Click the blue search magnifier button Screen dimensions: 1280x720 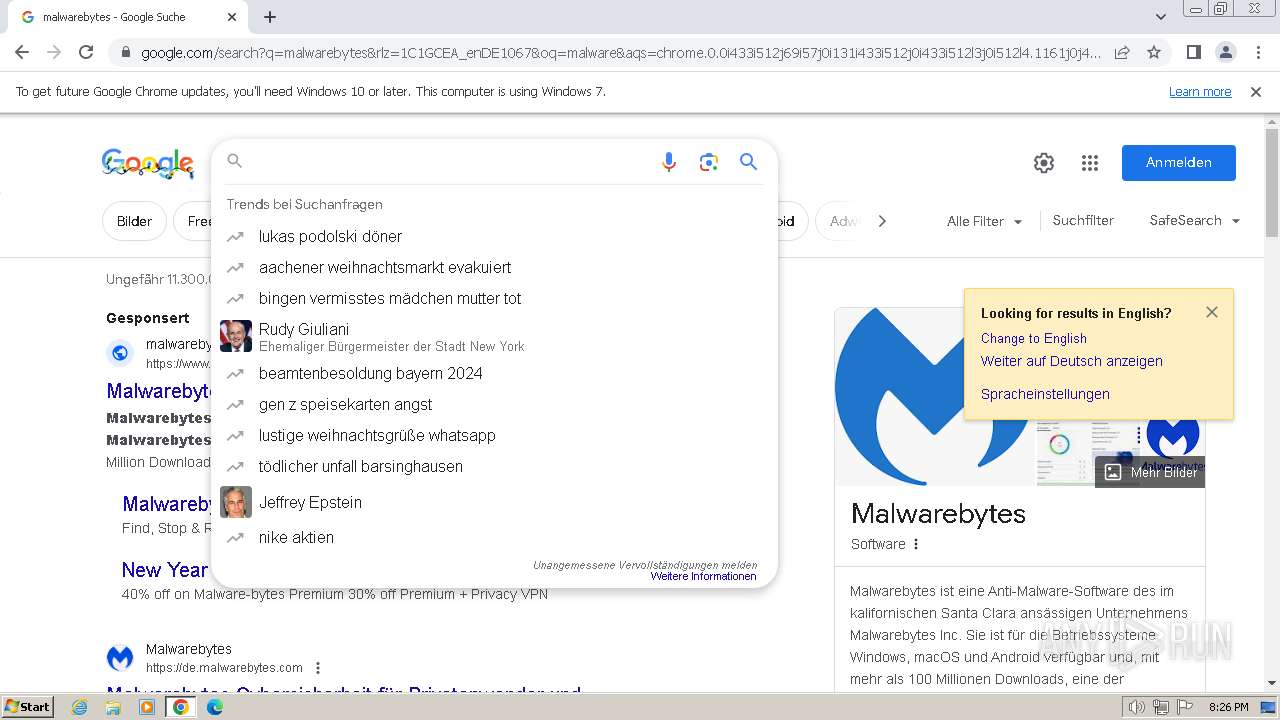[748, 162]
